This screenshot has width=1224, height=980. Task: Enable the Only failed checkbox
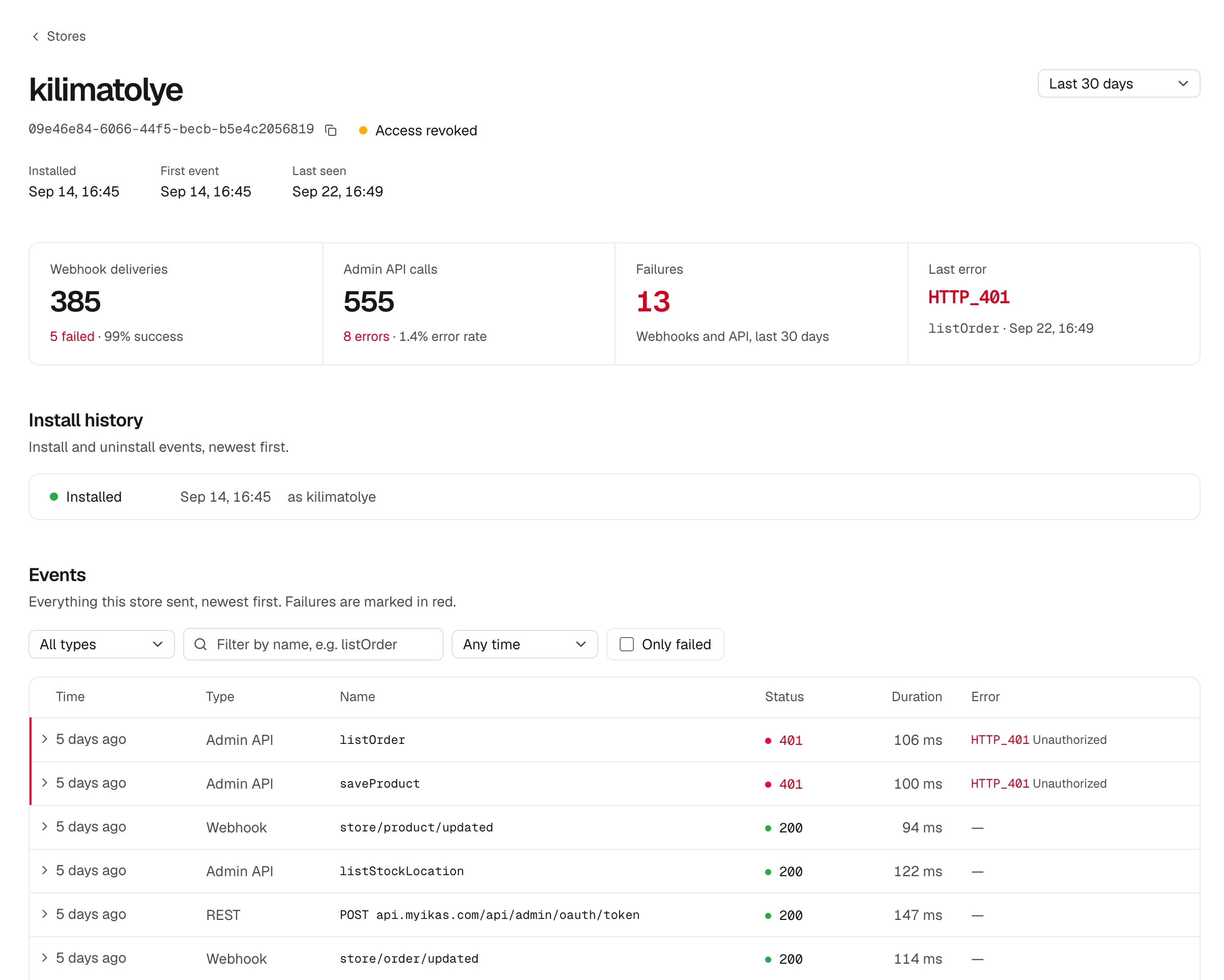627,644
